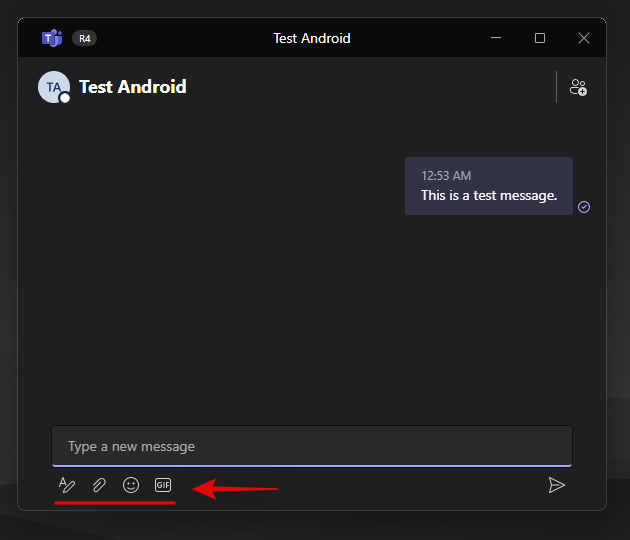Maximize the chat window
630x540 pixels.
click(540, 38)
